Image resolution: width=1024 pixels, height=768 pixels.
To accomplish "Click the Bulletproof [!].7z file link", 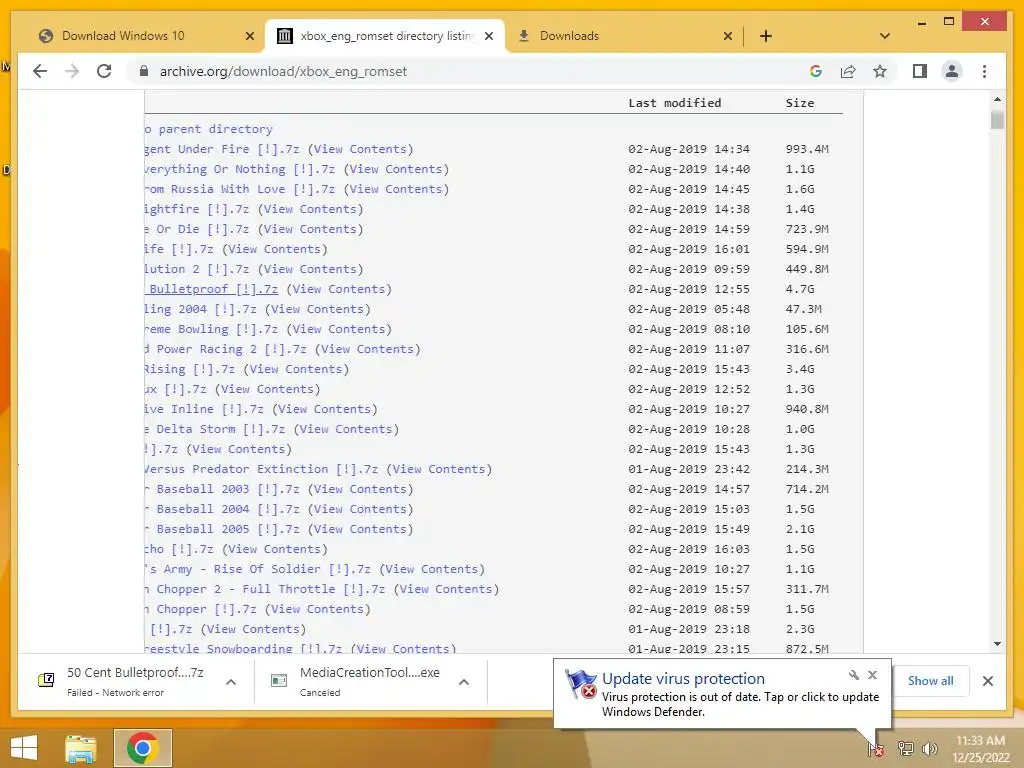I will coord(212,289).
